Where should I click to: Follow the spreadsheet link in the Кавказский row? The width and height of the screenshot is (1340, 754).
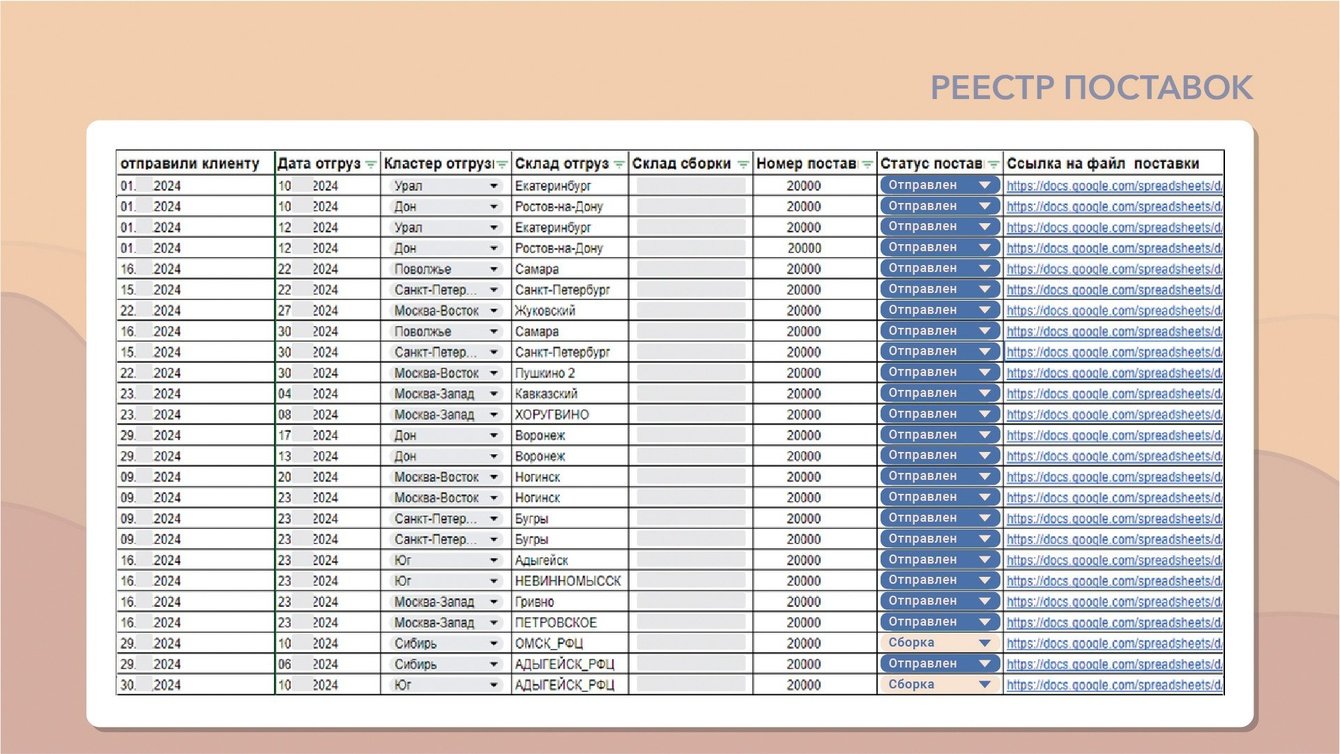pyautogui.click(x=1114, y=394)
